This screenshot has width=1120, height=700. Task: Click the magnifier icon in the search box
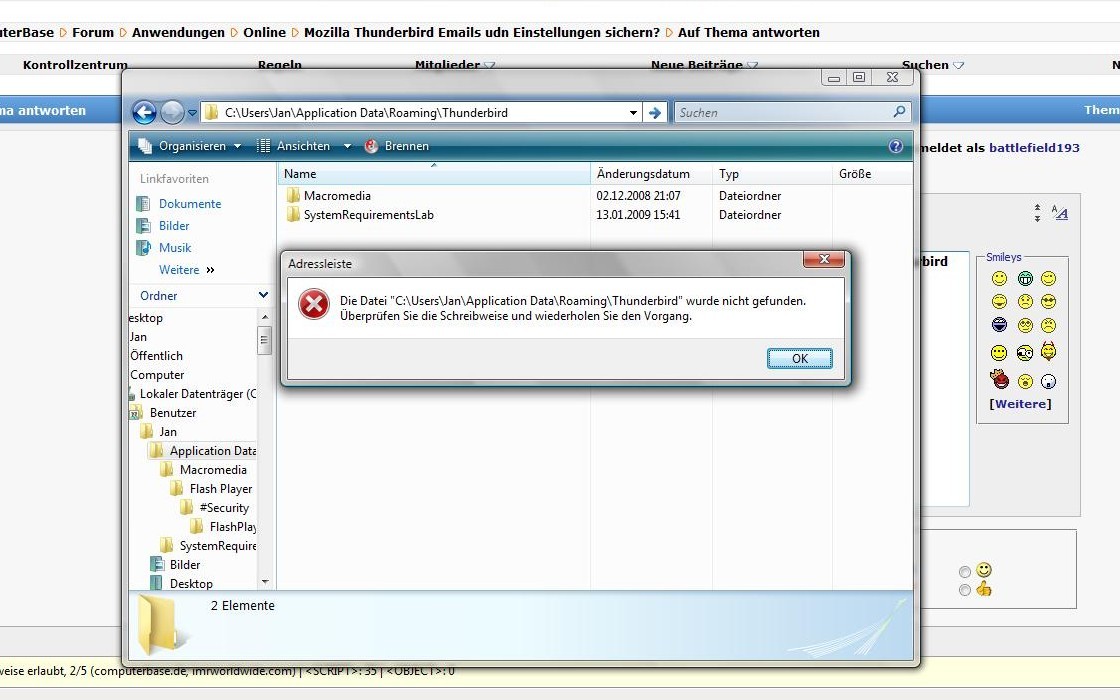pyautogui.click(x=899, y=111)
